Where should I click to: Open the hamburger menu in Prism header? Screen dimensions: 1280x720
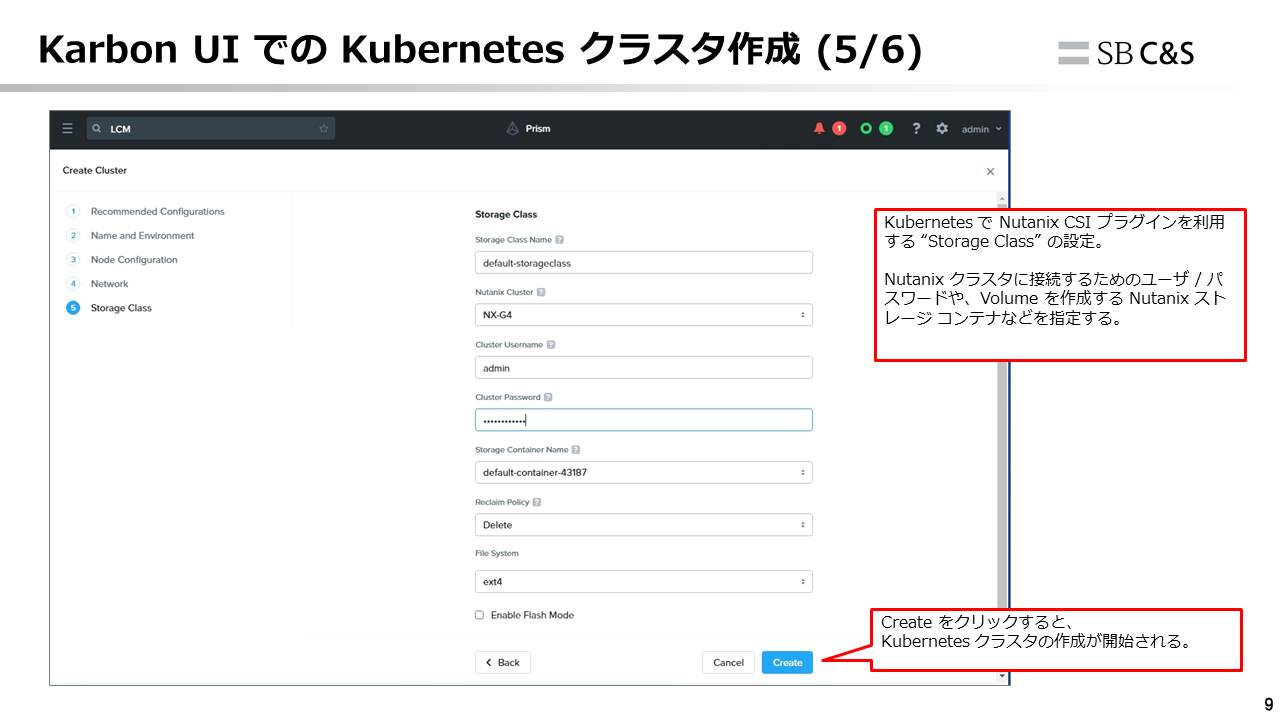[x=67, y=129]
